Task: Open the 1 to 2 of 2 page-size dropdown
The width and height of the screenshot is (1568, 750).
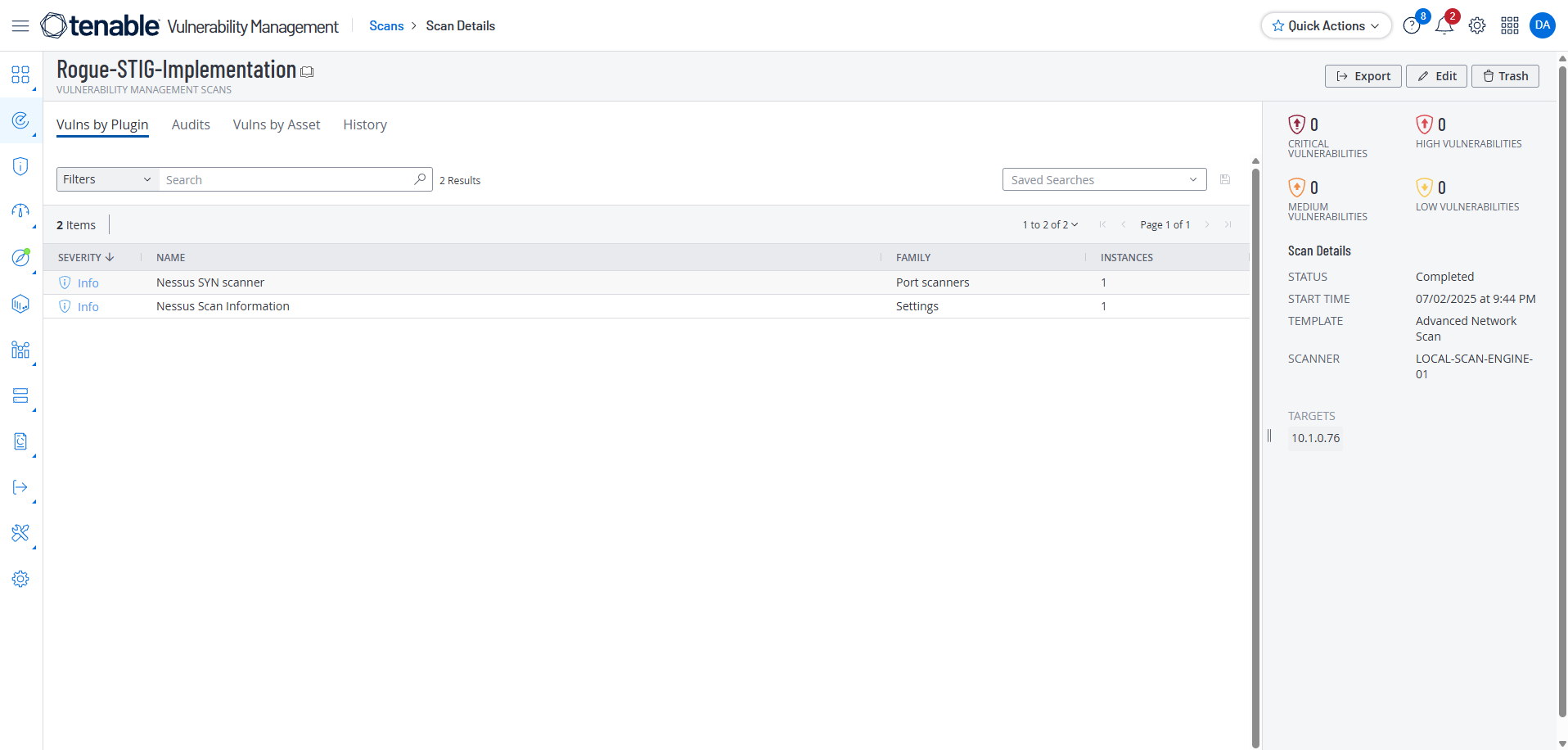Action: 1050,224
